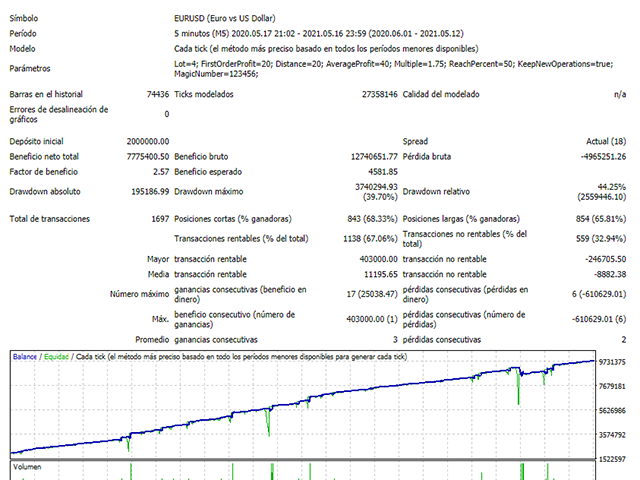Select the Errores de desalineación de gráficos label
Viewport: 640px width, 480px height.
(59, 114)
